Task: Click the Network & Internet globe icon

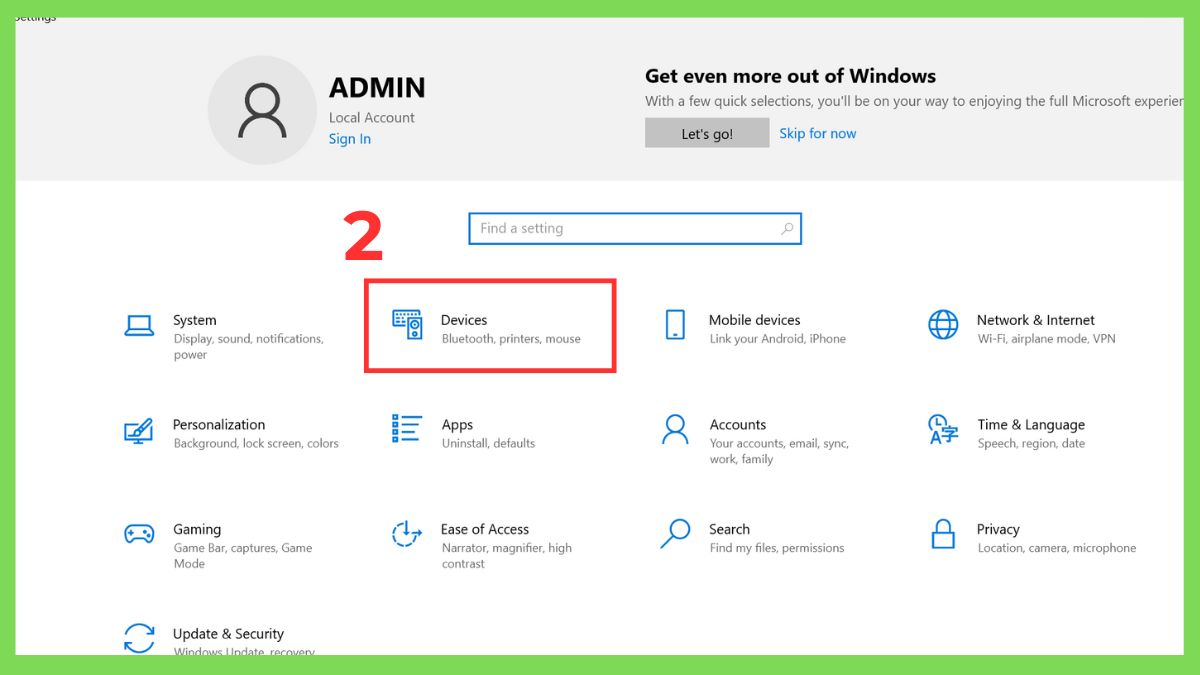Action: coord(941,325)
